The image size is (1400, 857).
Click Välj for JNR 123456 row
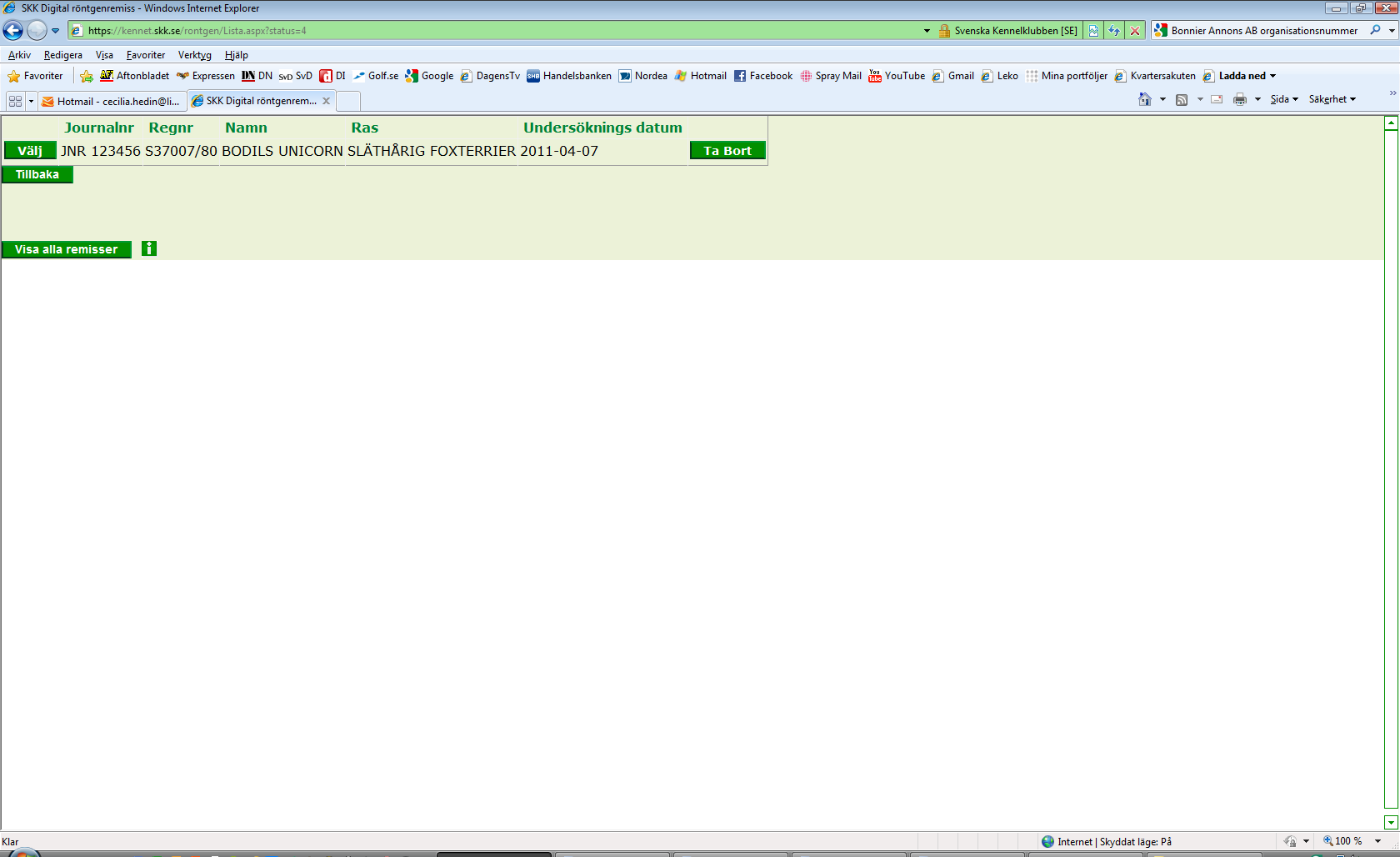[30, 151]
